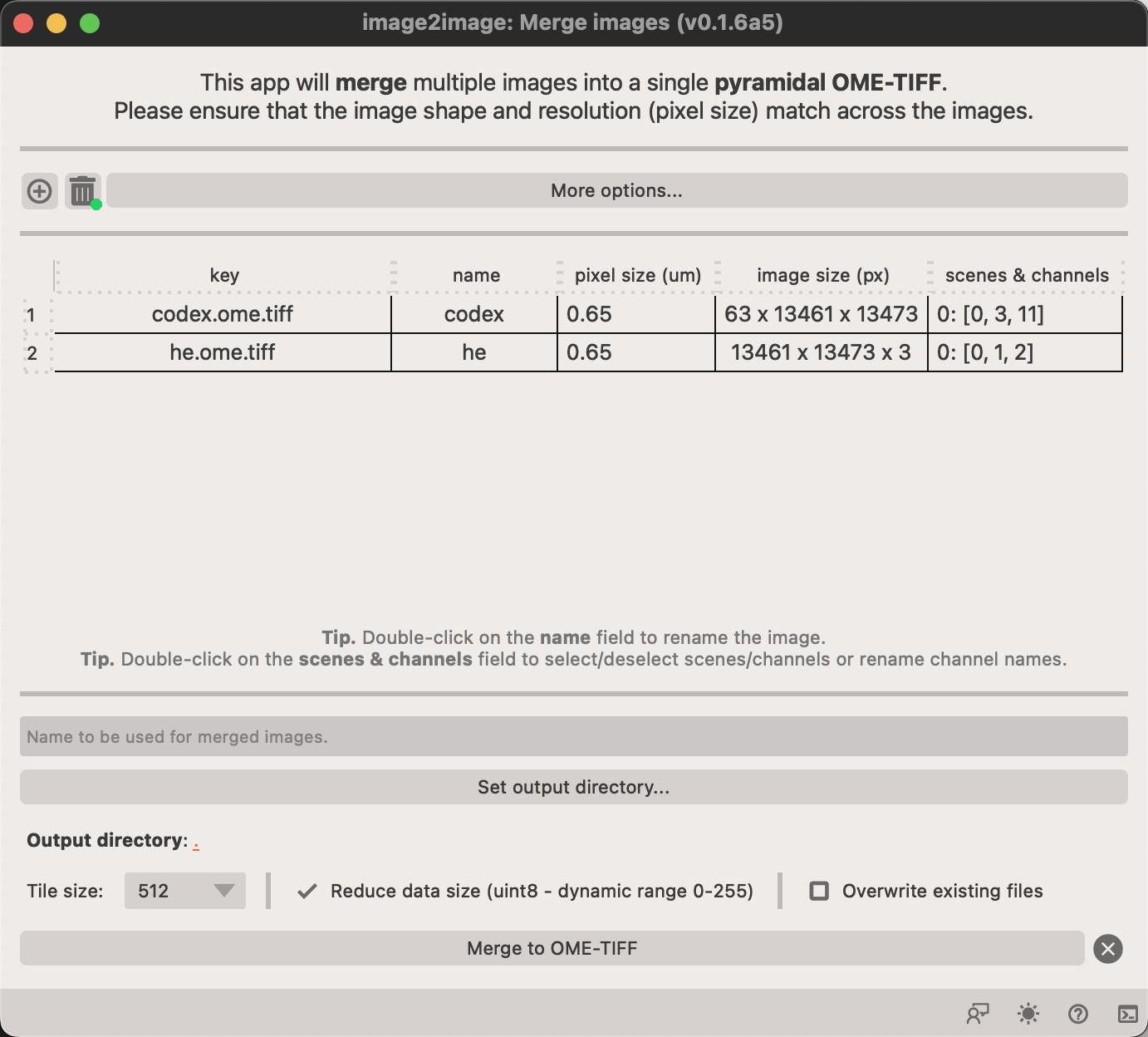
Task: Toggle the theme with the sun icon
Action: (1028, 1014)
